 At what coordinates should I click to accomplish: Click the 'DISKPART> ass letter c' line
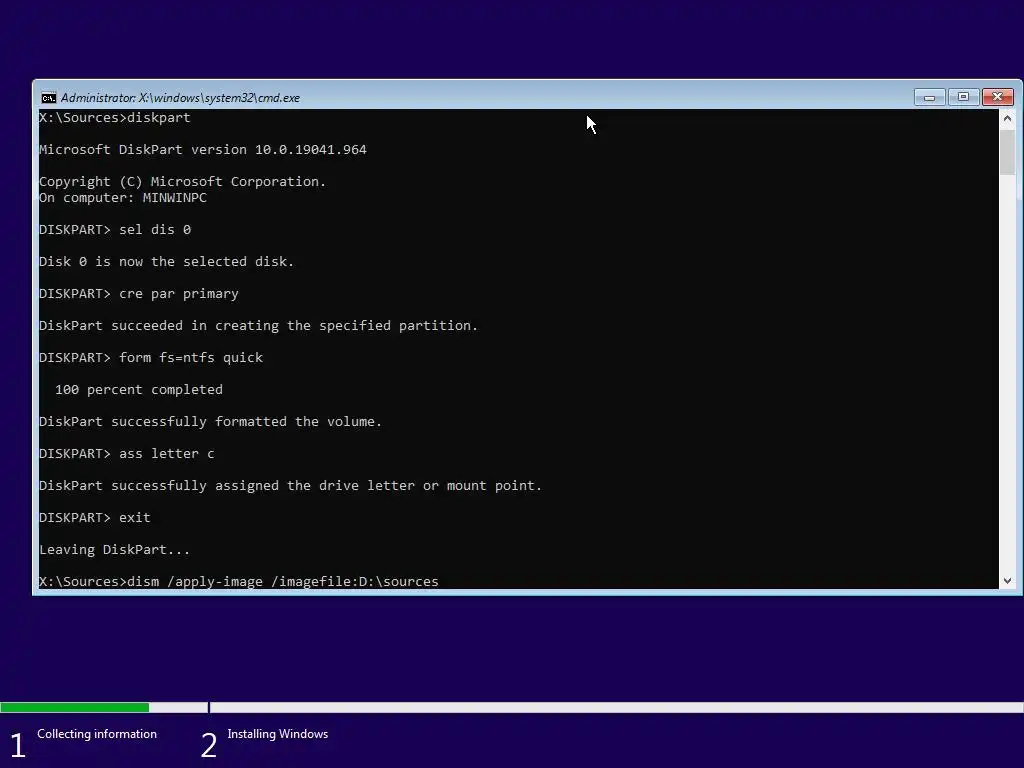pos(127,454)
